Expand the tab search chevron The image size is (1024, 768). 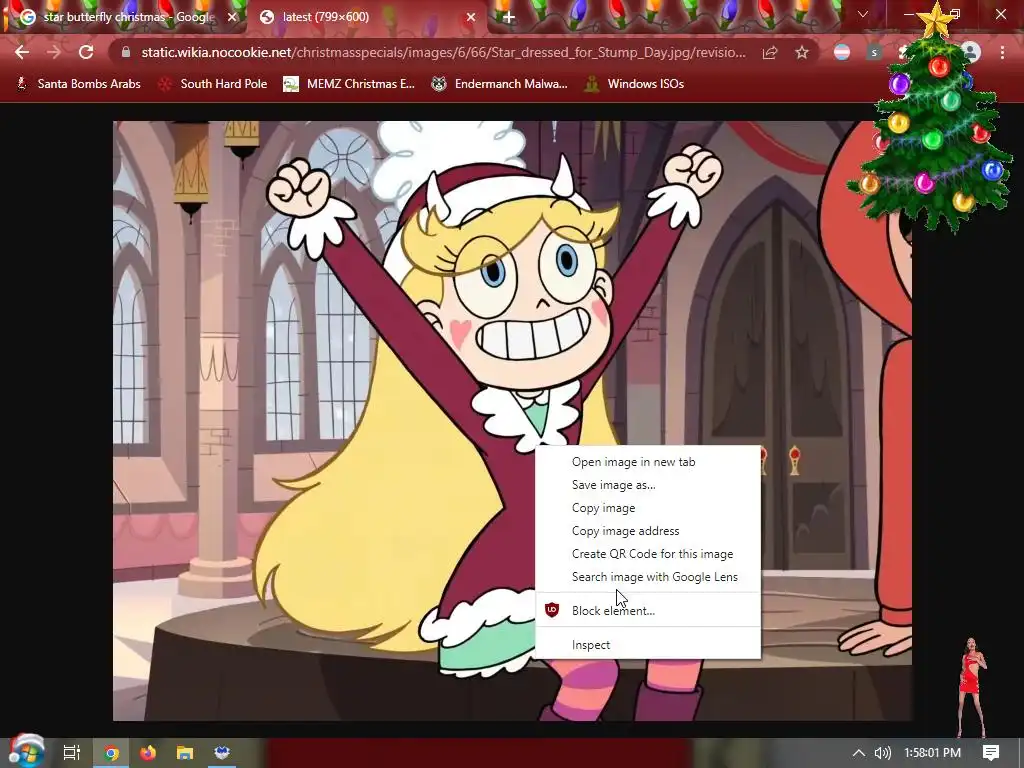[x=863, y=14]
